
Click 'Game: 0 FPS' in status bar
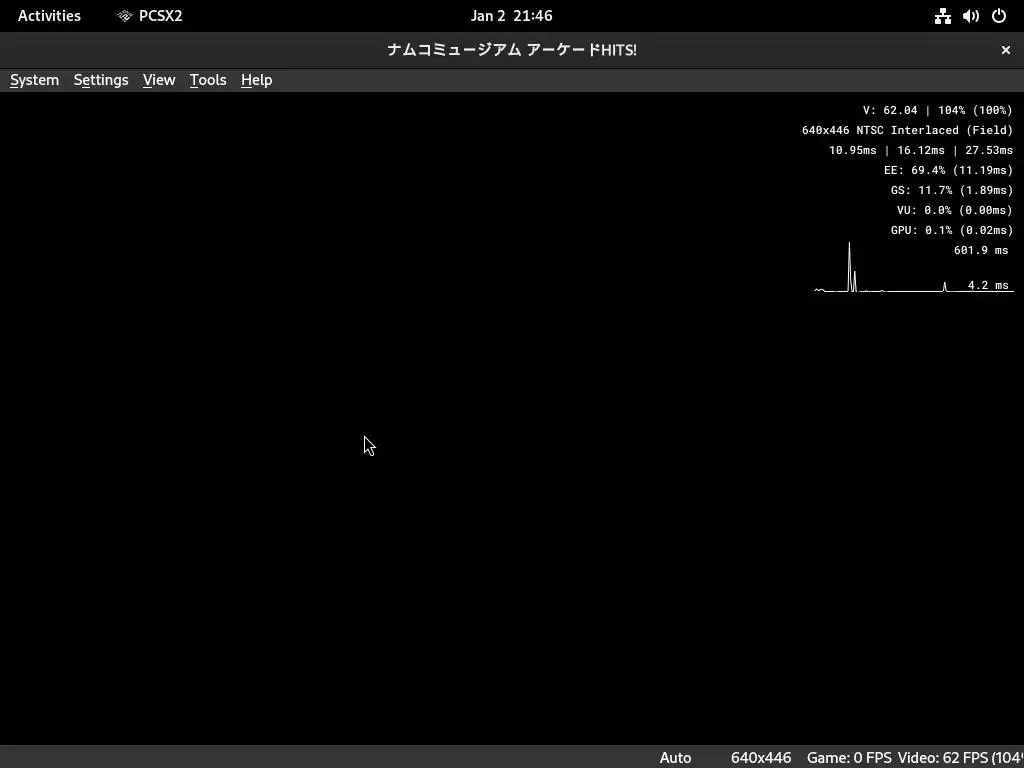849,758
